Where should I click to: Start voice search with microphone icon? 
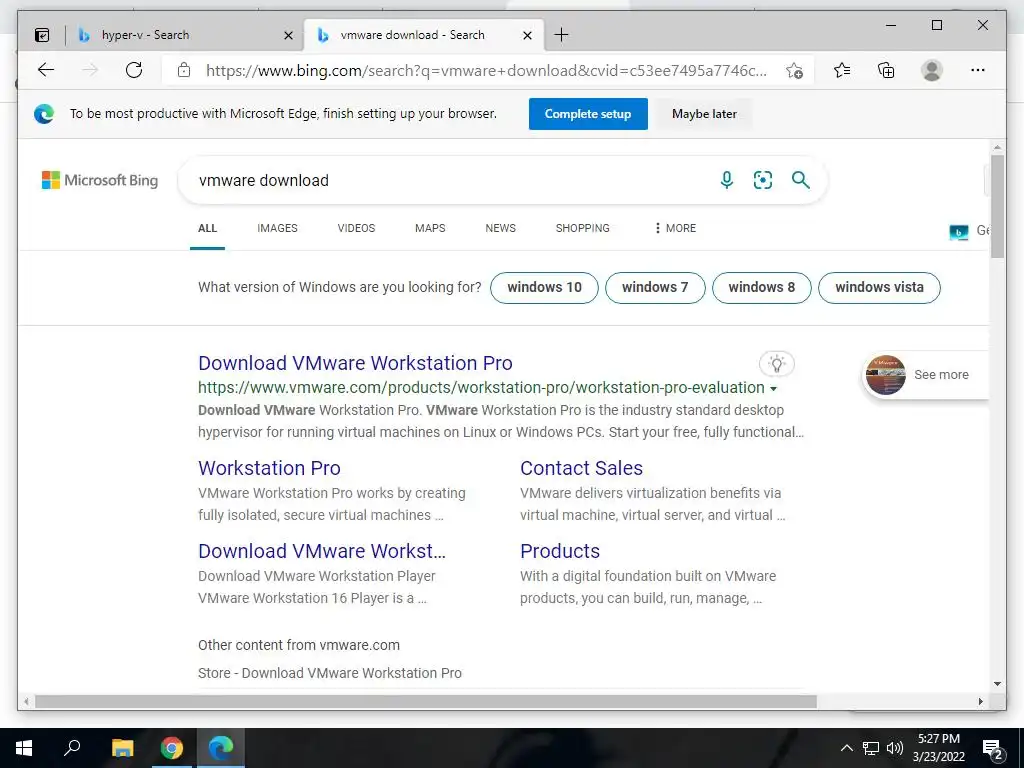(726, 180)
